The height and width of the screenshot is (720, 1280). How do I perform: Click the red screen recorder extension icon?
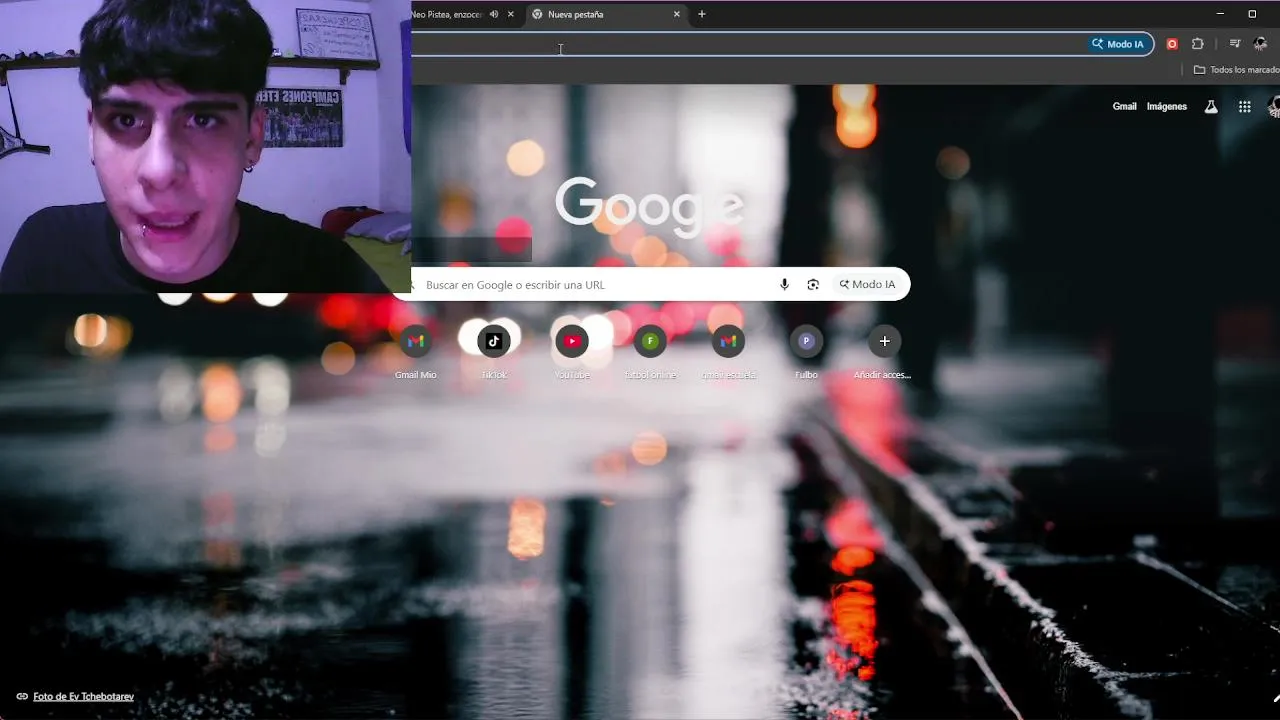pos(1172,44)
